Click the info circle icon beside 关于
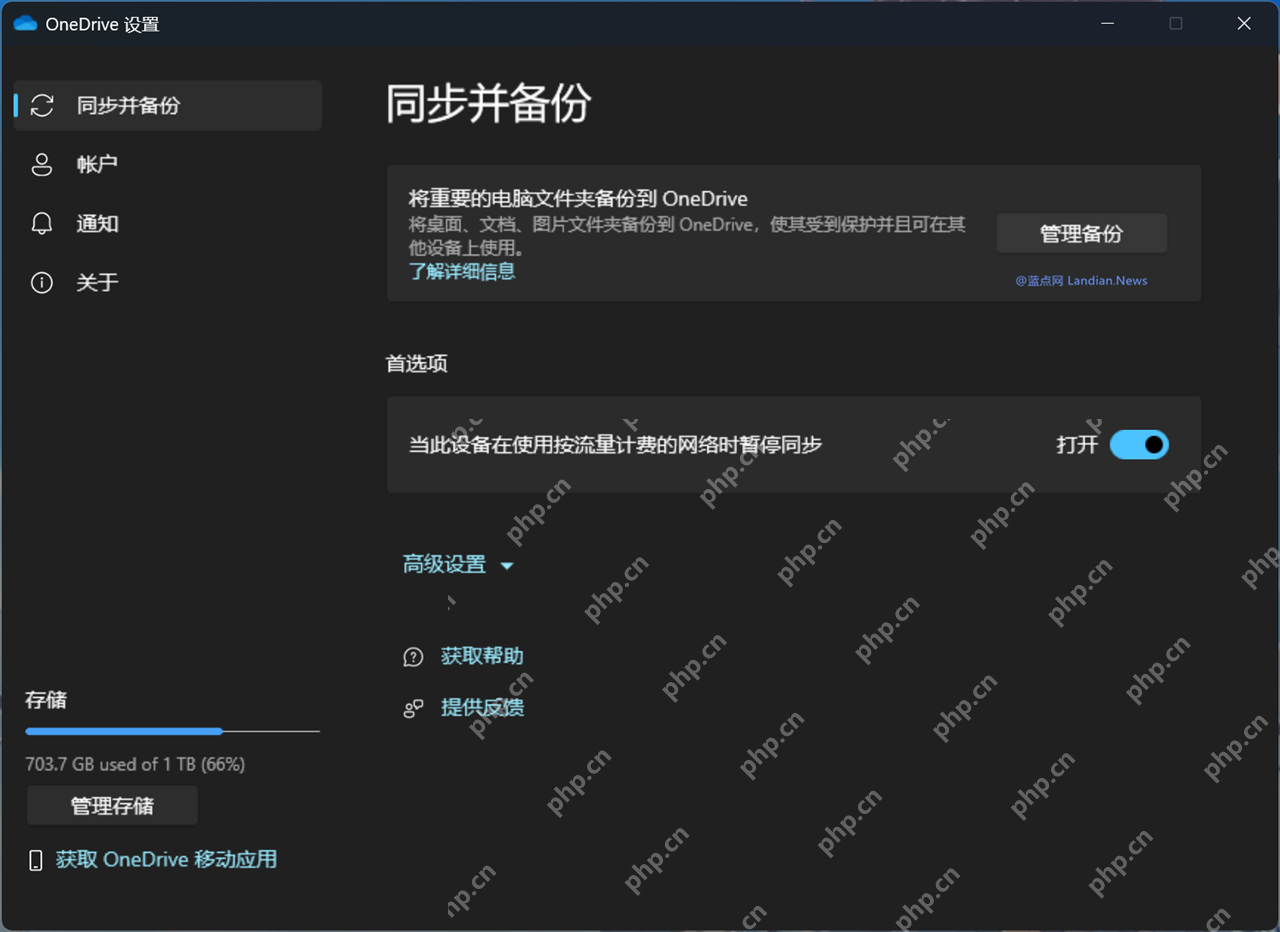Viewport: 1280px width, 932px height. 42,283
